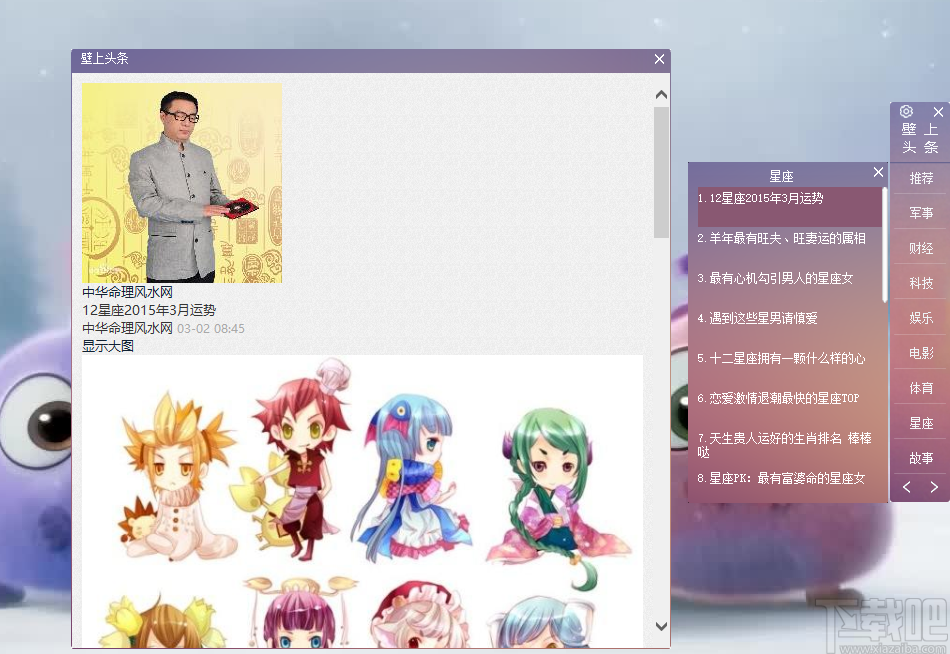Switch to the 推荐 category
This screenshot has height=654, width=950.
pos(920,177)
